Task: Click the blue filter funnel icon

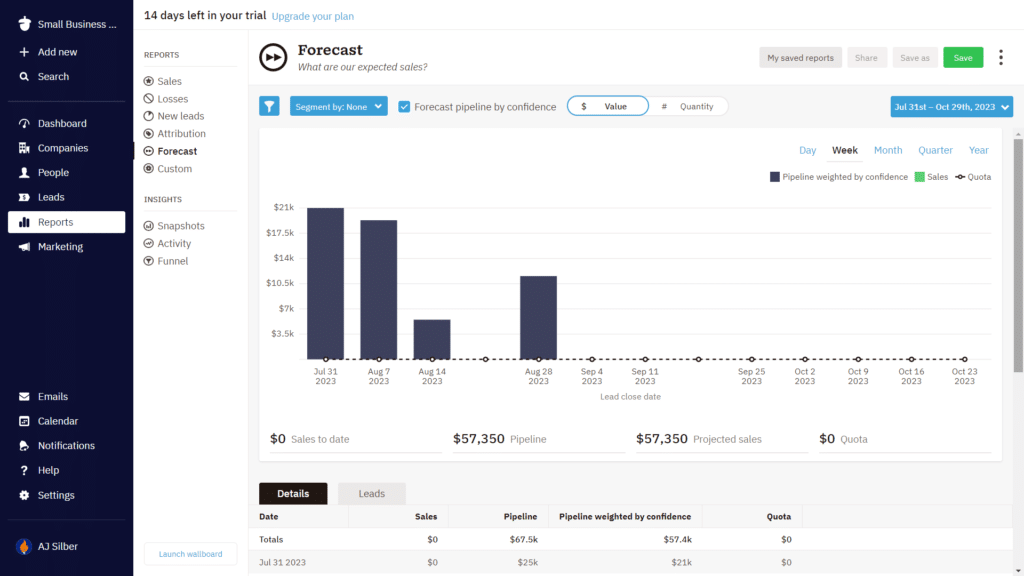Action: (269, 106)
